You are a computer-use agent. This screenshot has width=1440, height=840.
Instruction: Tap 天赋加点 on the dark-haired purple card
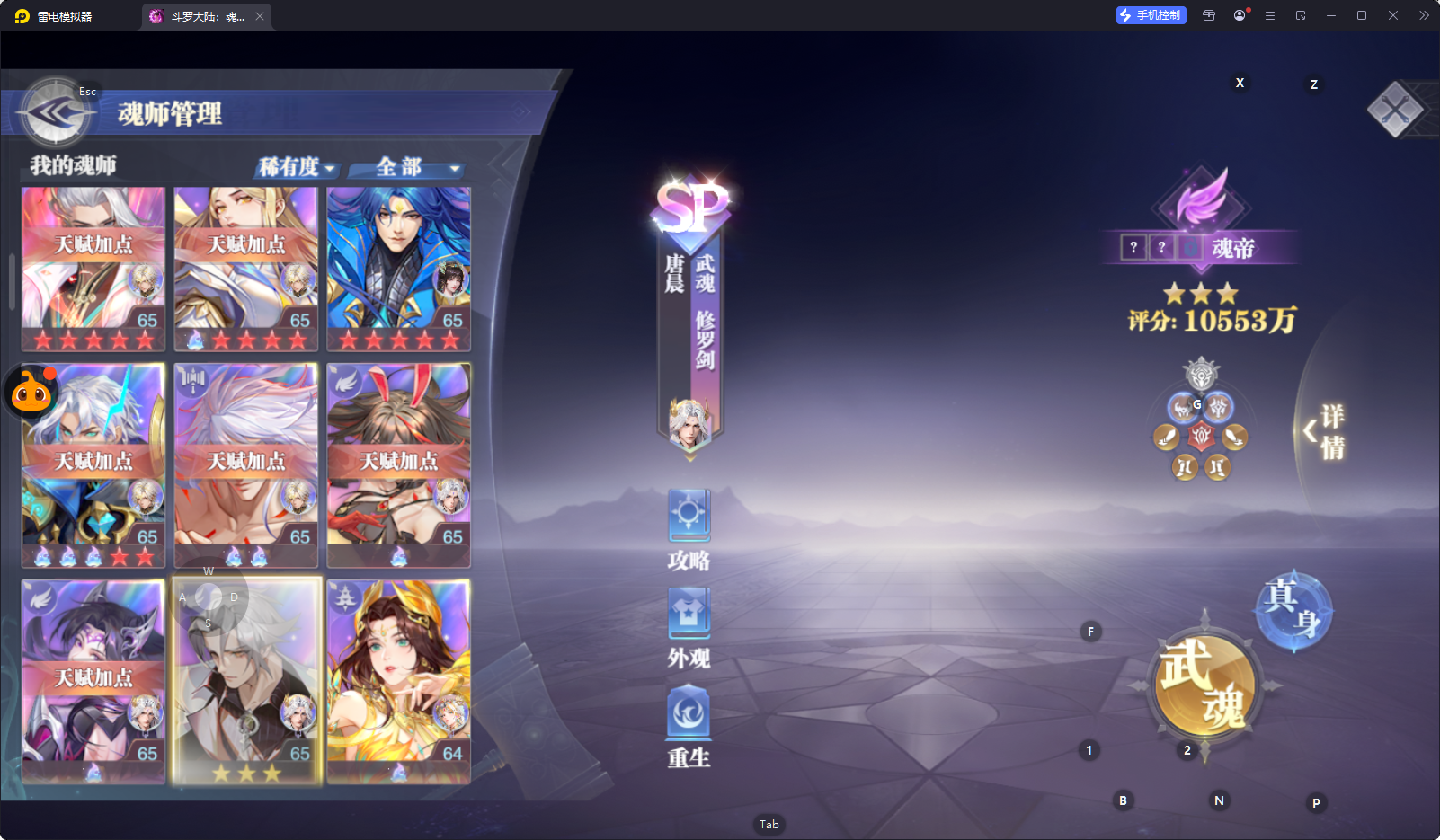pyautogui.click(x=93, y=677)
